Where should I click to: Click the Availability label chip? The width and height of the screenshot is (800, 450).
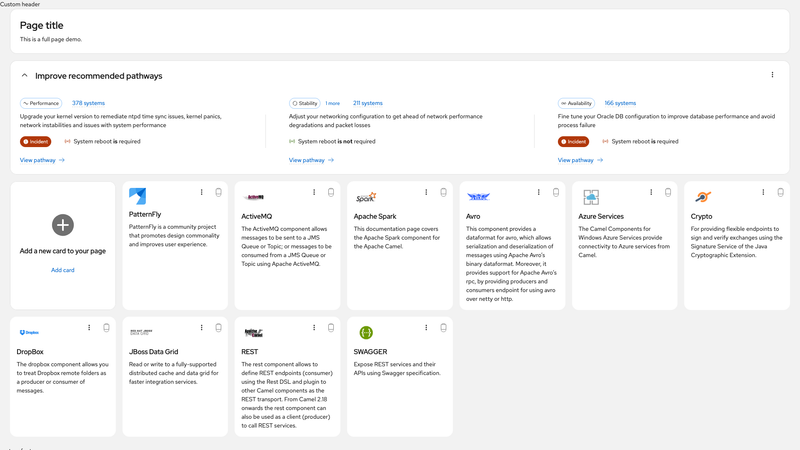577,103
